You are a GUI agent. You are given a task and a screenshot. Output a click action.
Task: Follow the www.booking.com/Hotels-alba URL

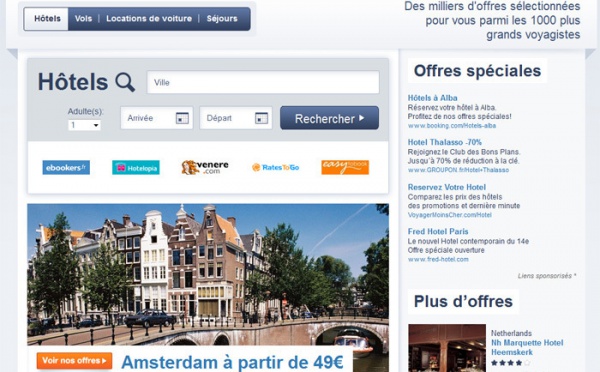(x=452, y=126)
